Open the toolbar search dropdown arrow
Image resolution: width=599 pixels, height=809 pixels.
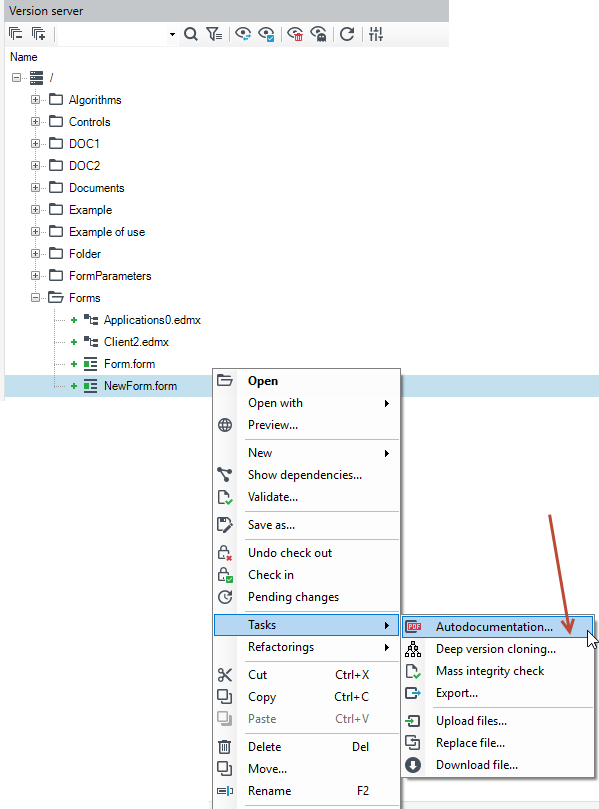[172, 35]
